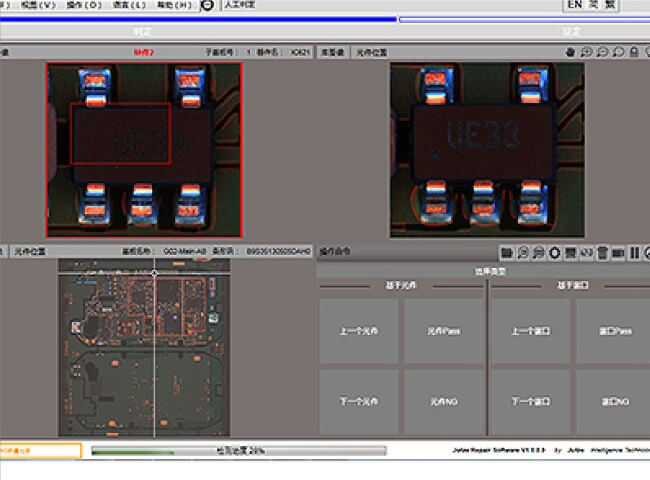Open the 操作(O) menu
Screen dimensions: 650x480
coord(83,5)
